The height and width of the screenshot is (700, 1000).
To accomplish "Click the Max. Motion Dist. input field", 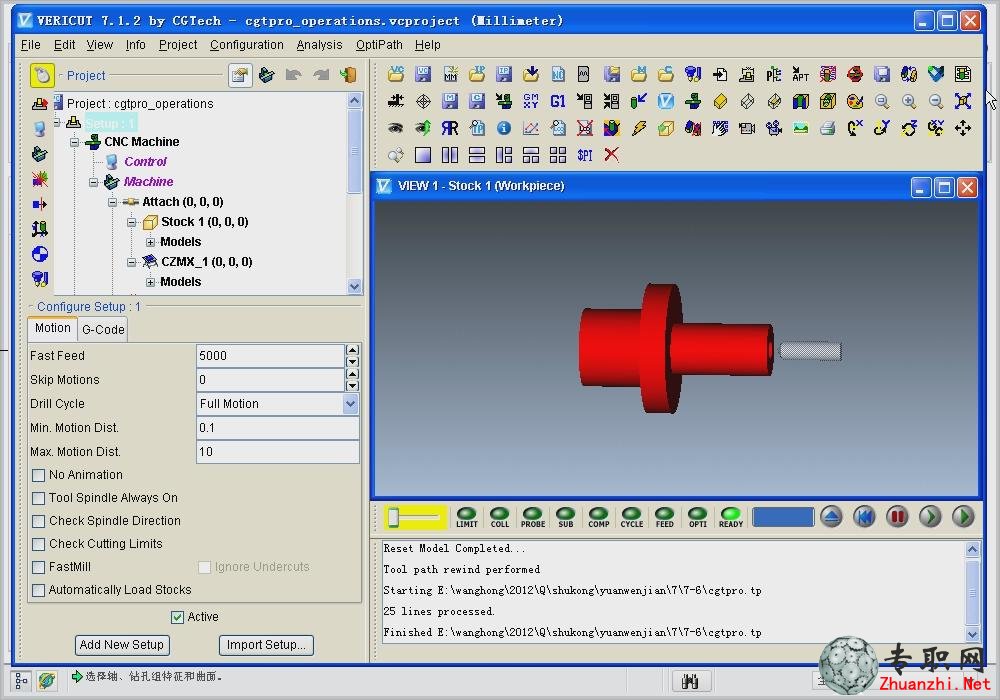I will tap(277, 452).
